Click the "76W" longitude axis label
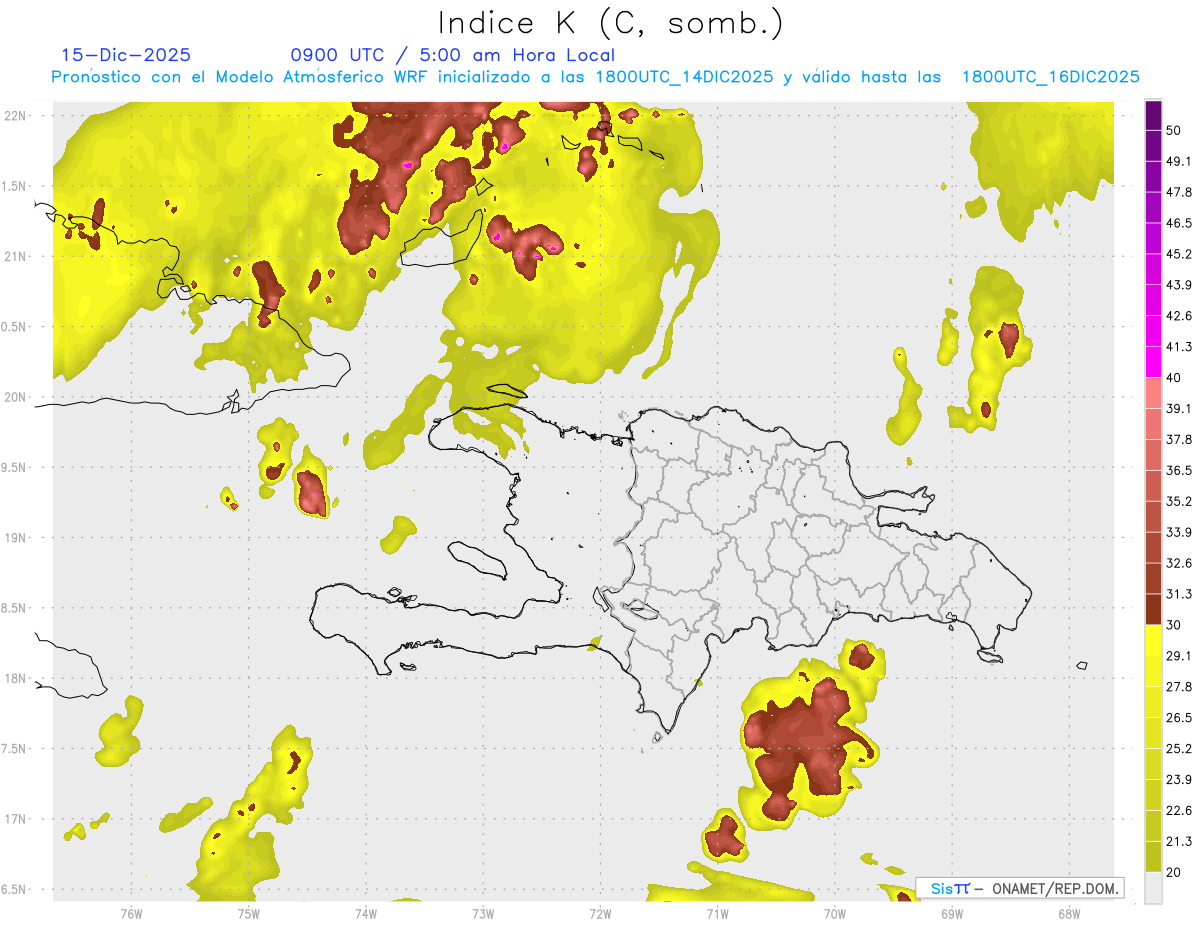The image size is (1200, 927). pos(131,913)
